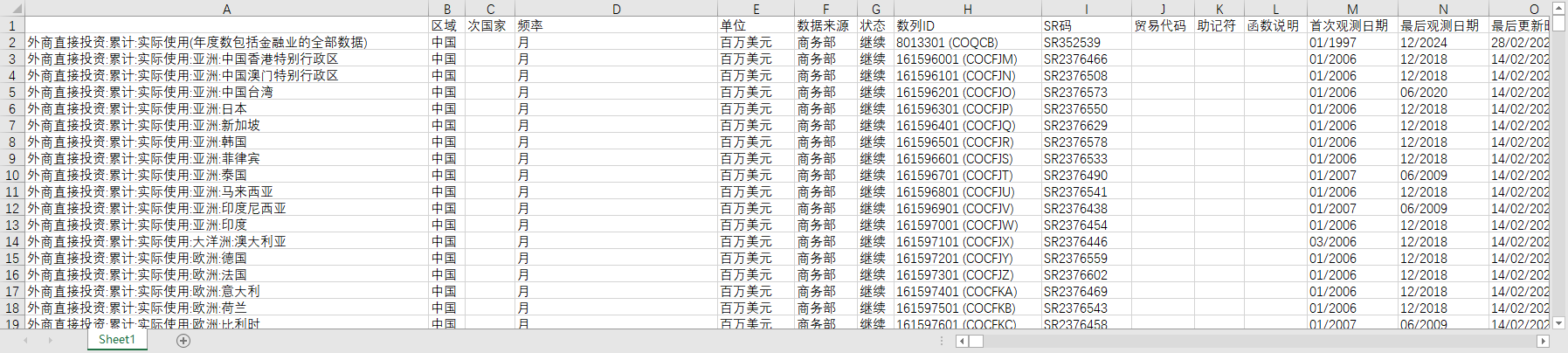Click the 状态 header cell
Viewport: 1568px width, 353px height.
coord(875,25)
